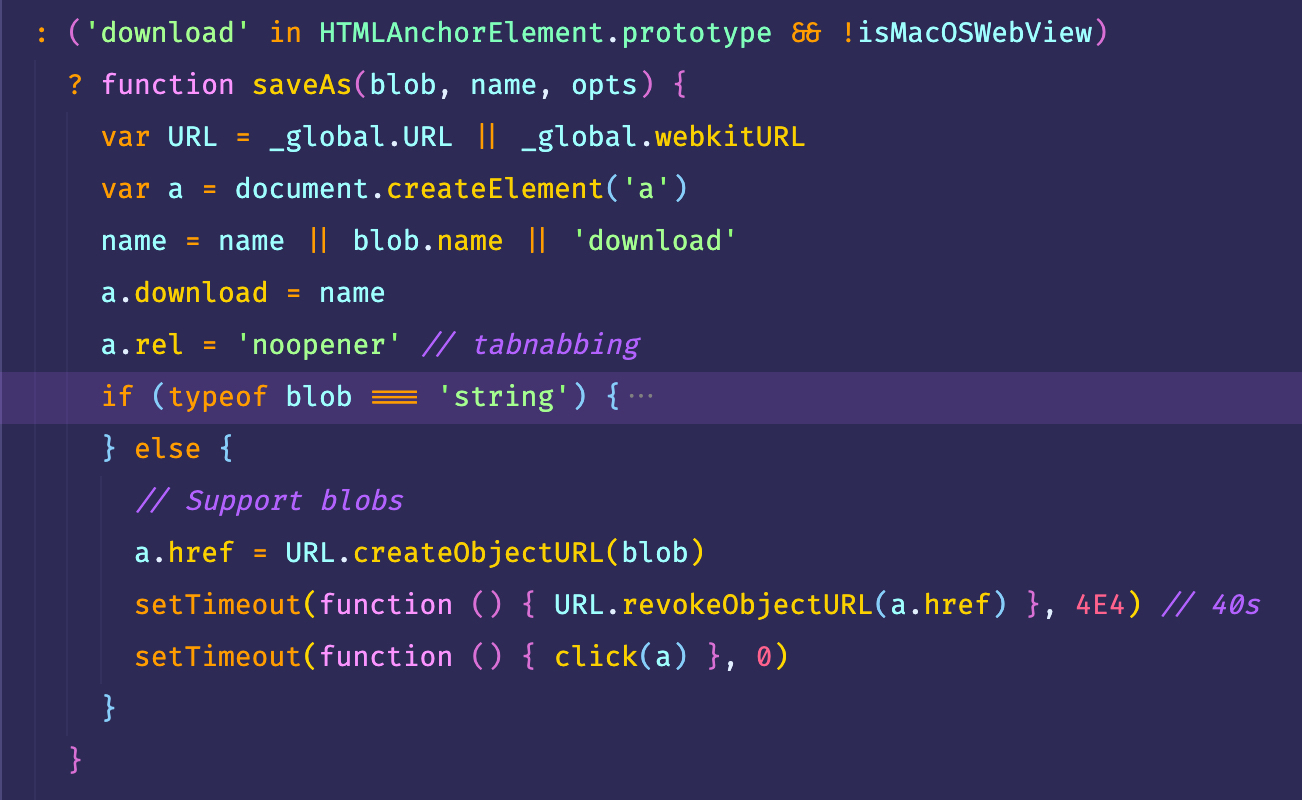Click 'blob.name' in the name assignment
This screenshot has height=800, width=1302.
(428, 241)
